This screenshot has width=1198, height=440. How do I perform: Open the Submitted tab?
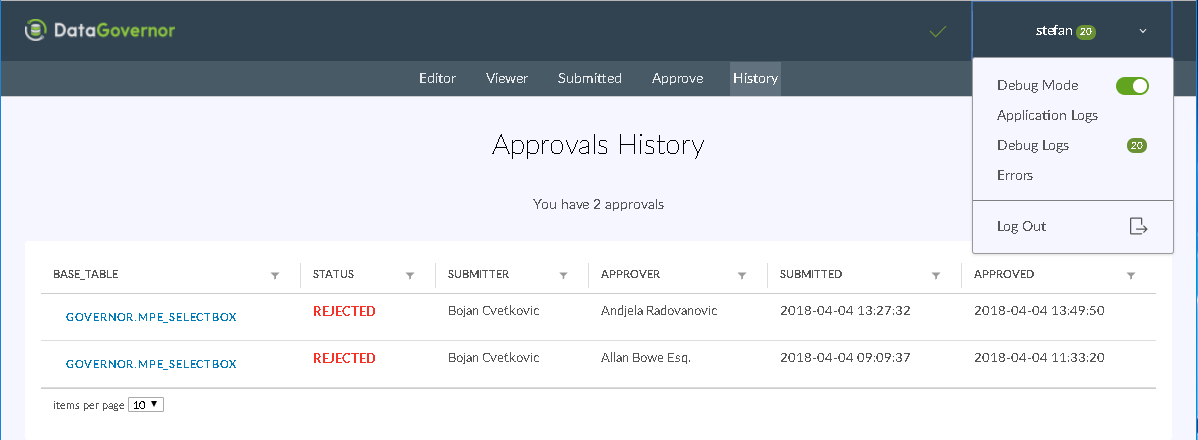(589, 78)
